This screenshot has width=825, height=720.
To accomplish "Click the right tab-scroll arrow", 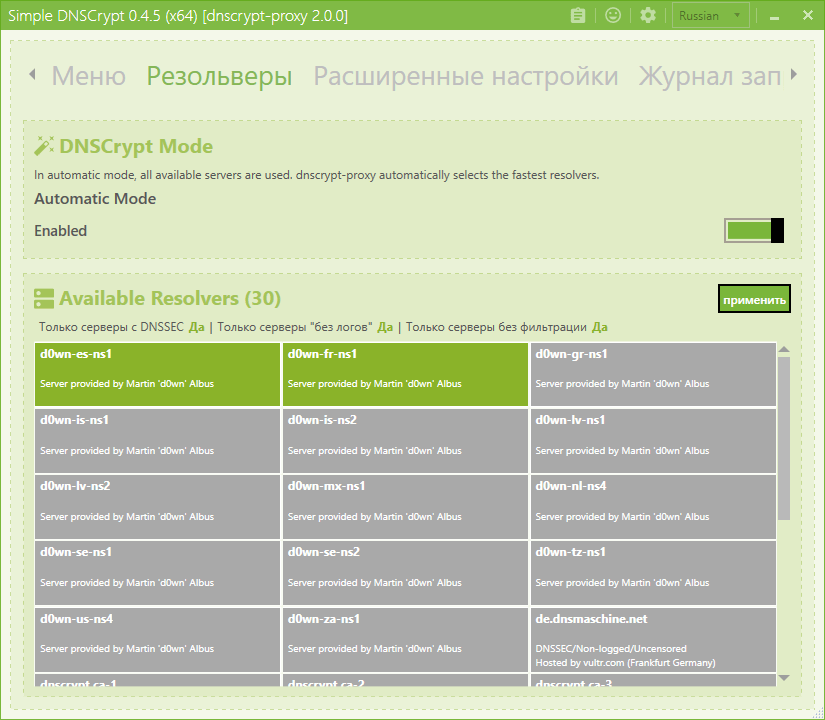I will click(x=794, y=74).
